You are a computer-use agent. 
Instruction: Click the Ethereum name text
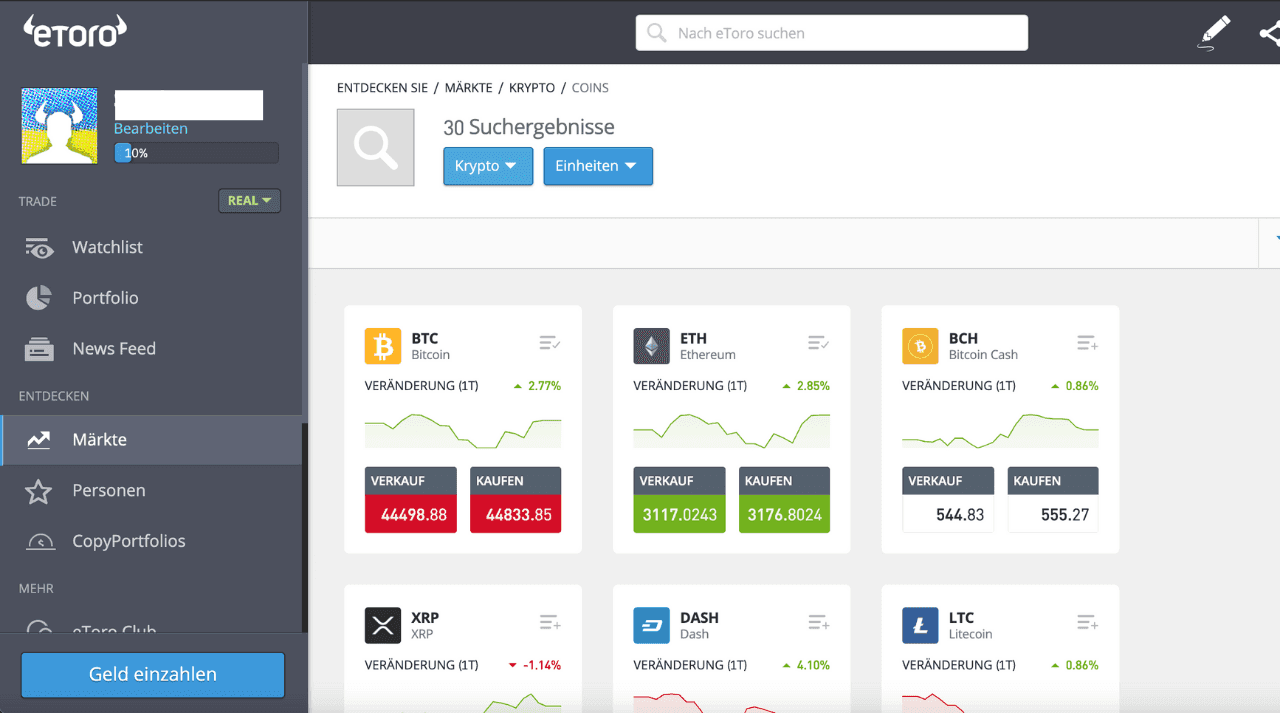click(x=708, y=355)
